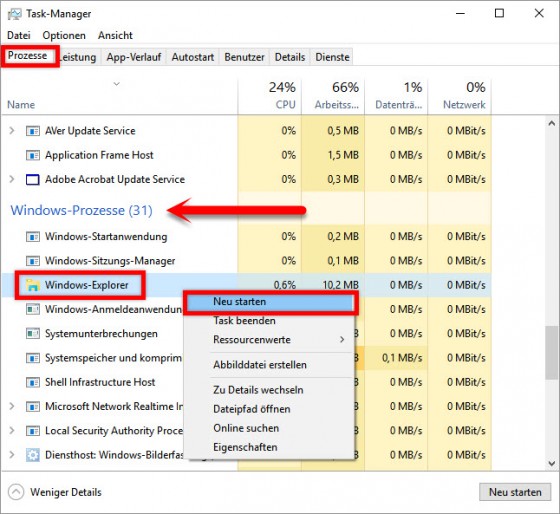Choose Abbilddatei erstellen in context menu
The width and height of the screenshot is (560, 514).
coord(270,365)
